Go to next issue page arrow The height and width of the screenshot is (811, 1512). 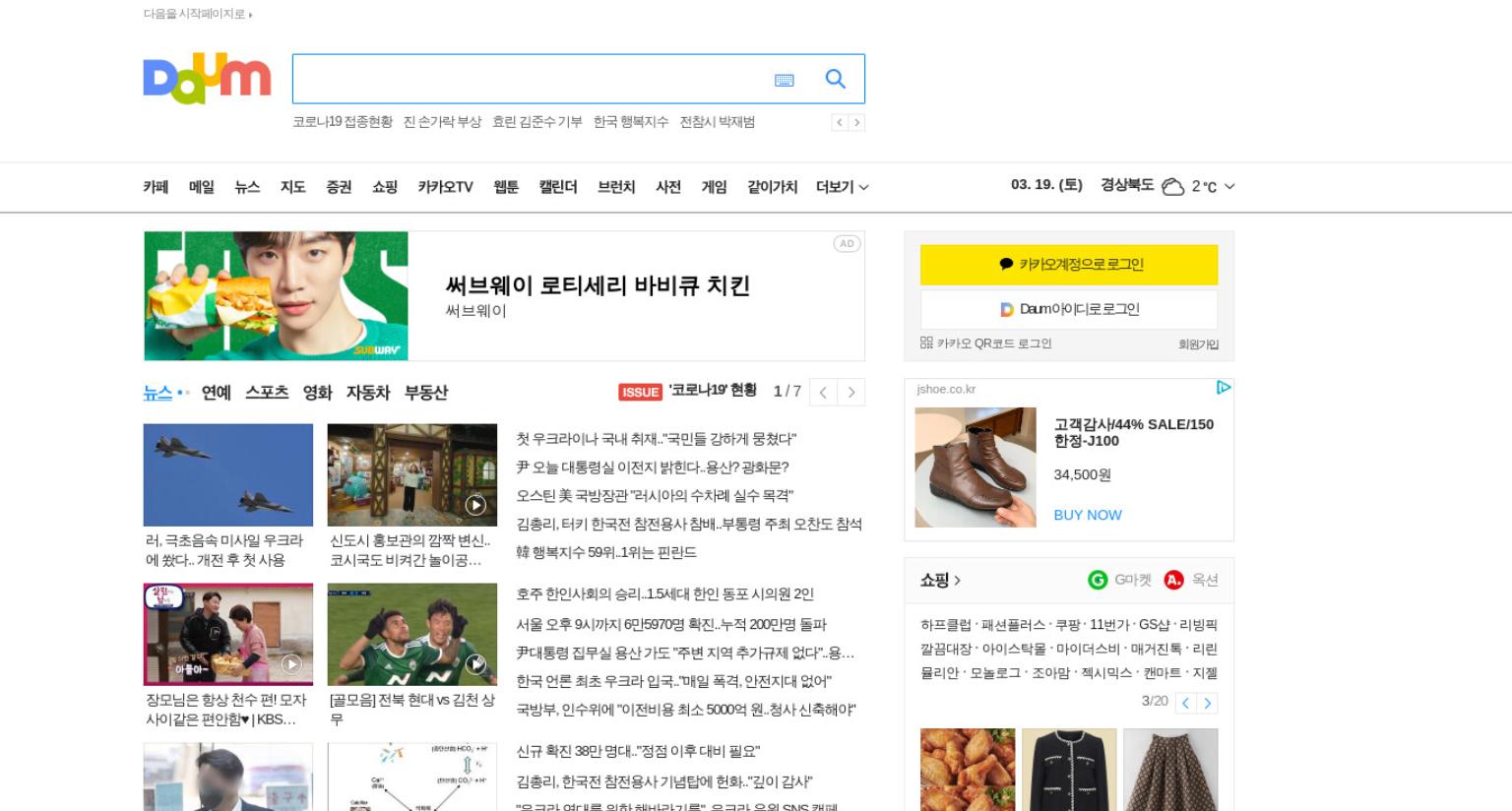point(851,392)
